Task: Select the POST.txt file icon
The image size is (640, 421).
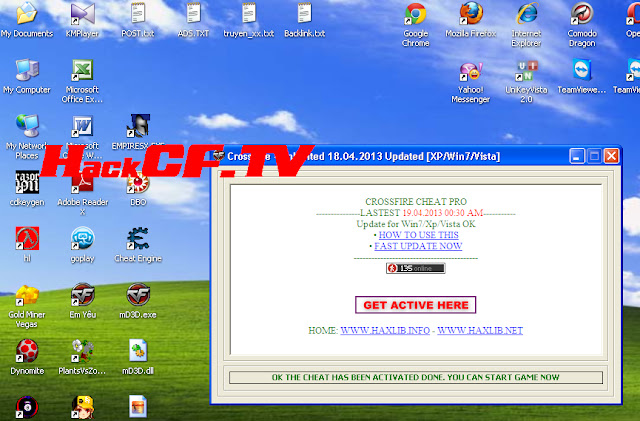Action: pos(138,20)
